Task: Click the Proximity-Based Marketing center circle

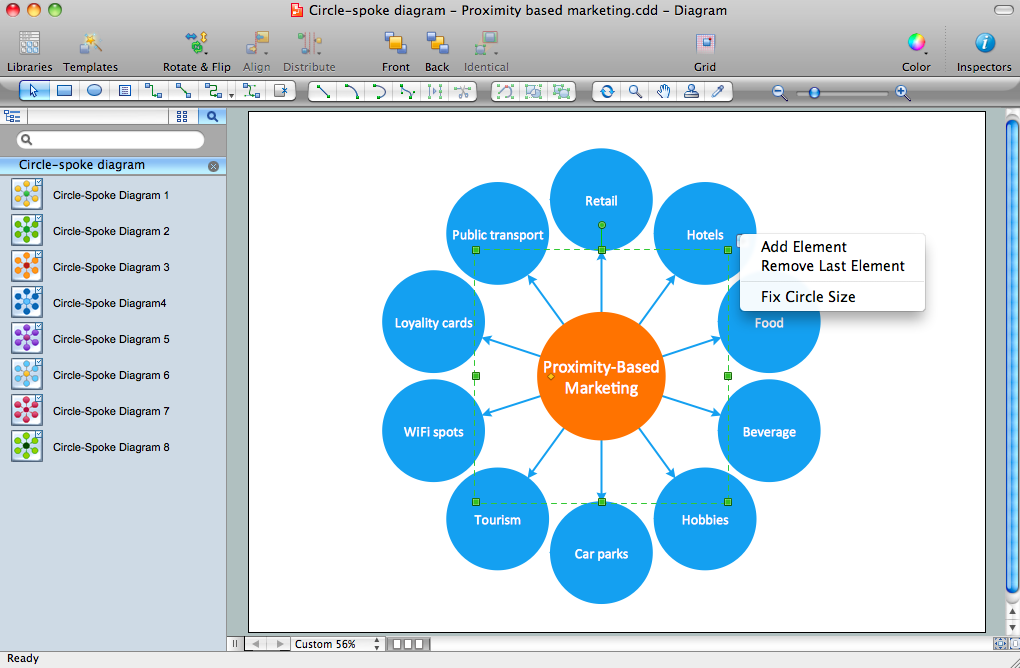Action: (x=601, y=377)
